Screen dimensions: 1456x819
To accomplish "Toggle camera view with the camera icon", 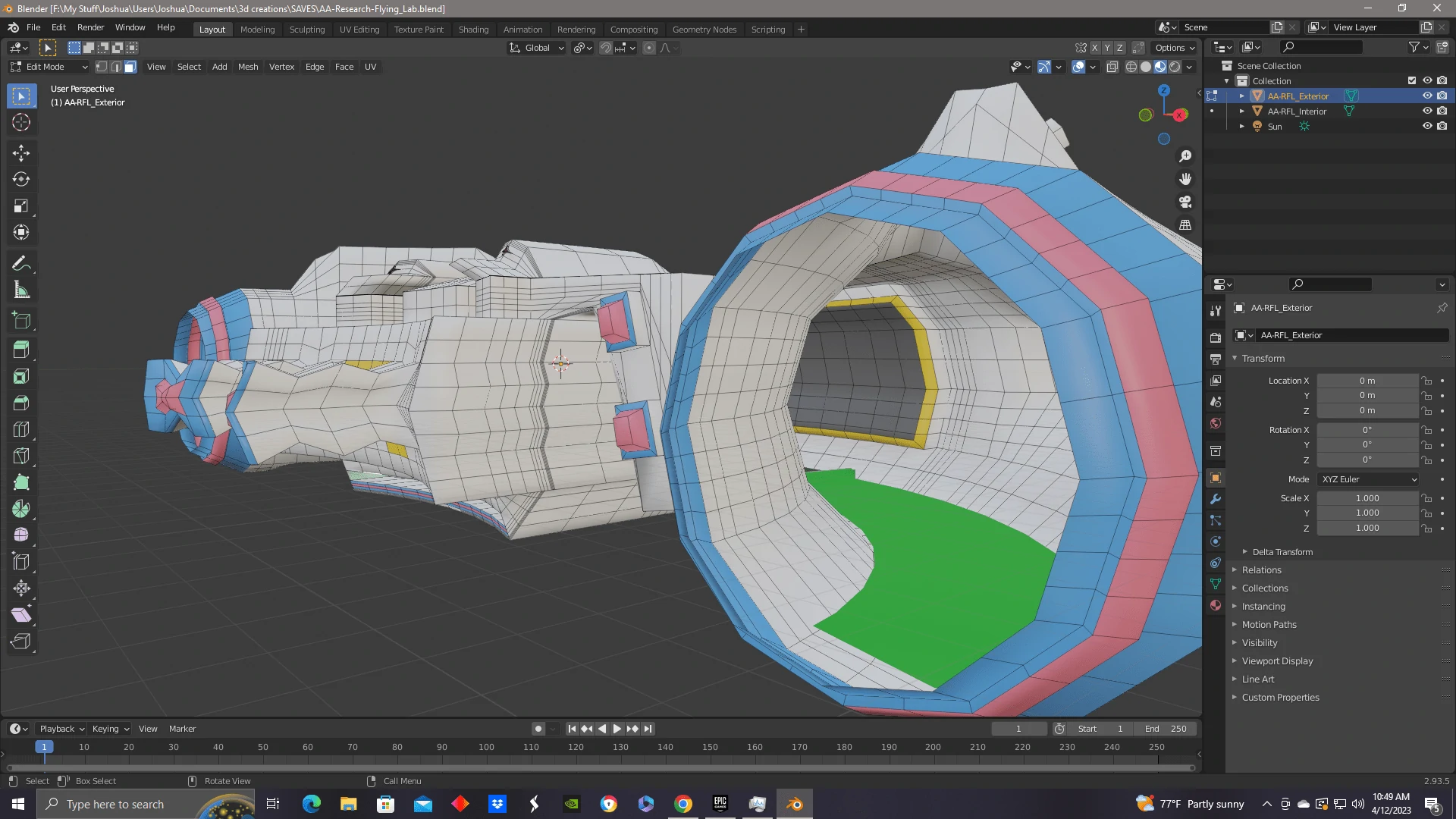I will tap(1185, 202).
